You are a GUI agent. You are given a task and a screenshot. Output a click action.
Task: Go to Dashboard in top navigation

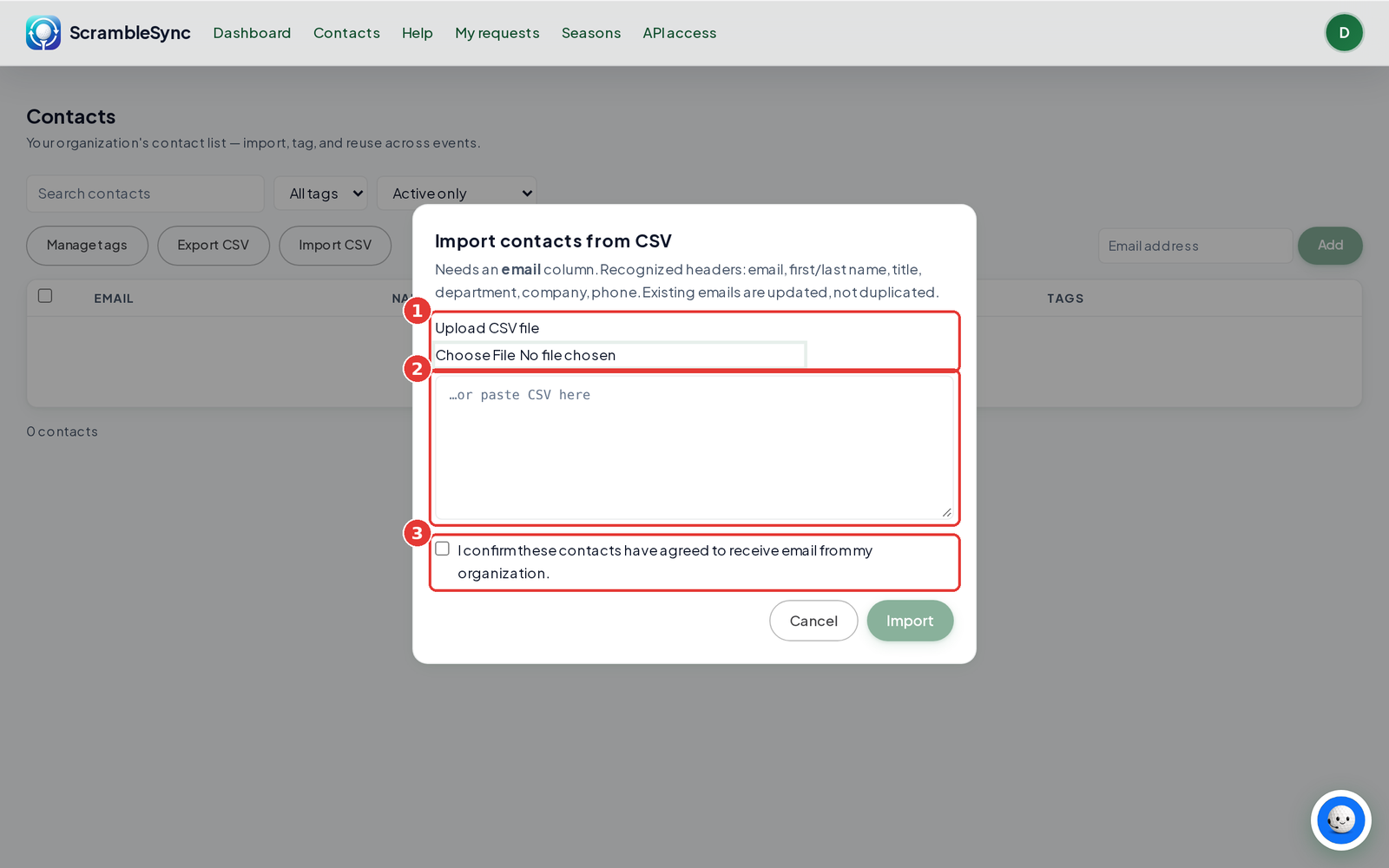[252, 33]
